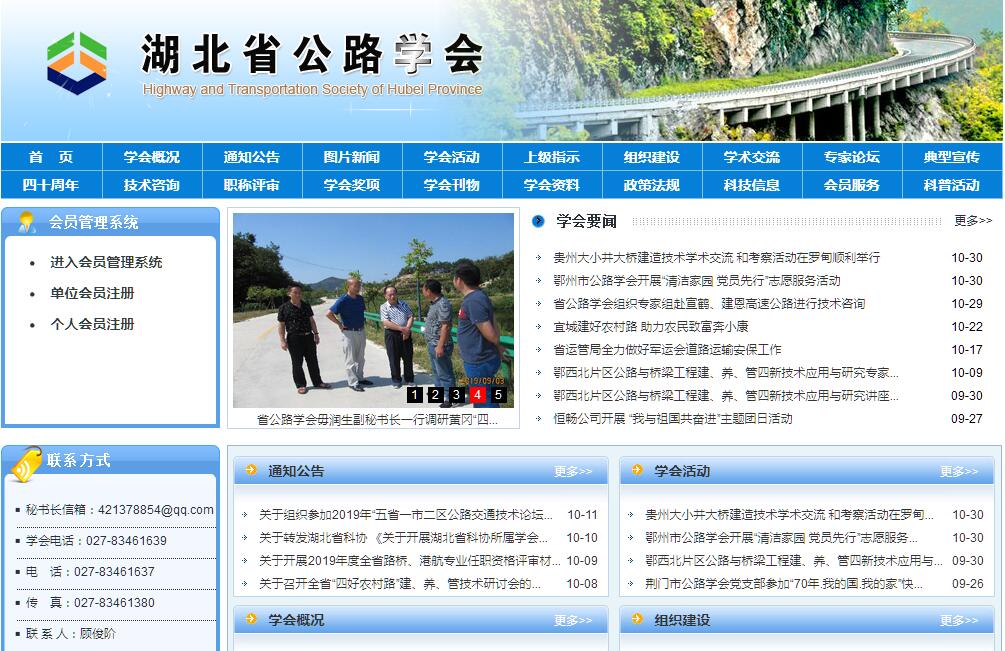Open the article 宜城建好农村路 助力农民致富奔小康
This screenshot has width=1005, height=651.
(x=651, y=327)
